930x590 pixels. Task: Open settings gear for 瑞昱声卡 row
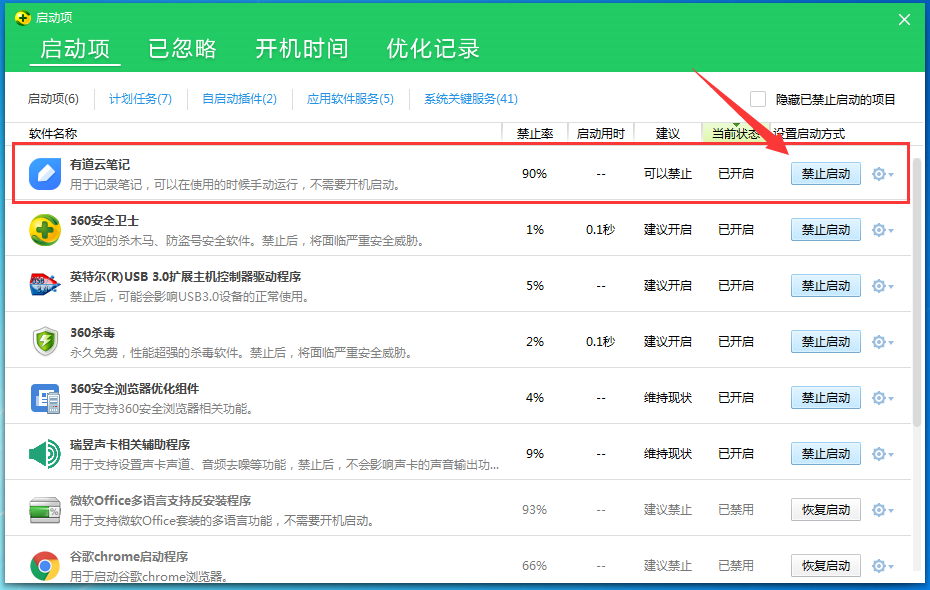click(877, 453)
